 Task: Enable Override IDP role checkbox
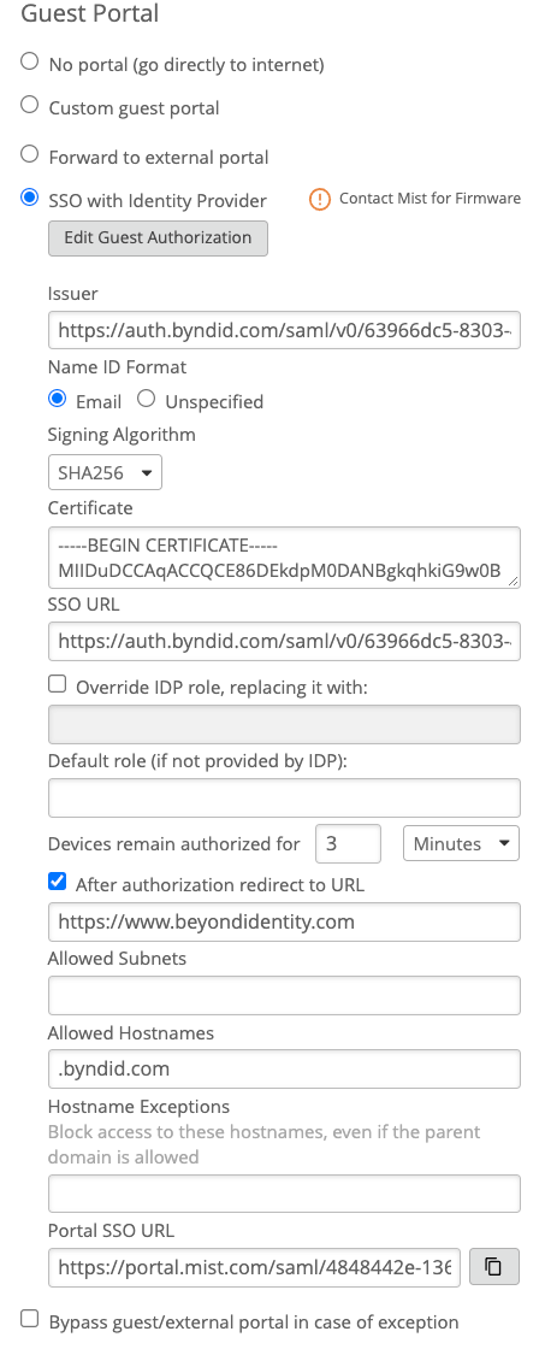[57, 685]
